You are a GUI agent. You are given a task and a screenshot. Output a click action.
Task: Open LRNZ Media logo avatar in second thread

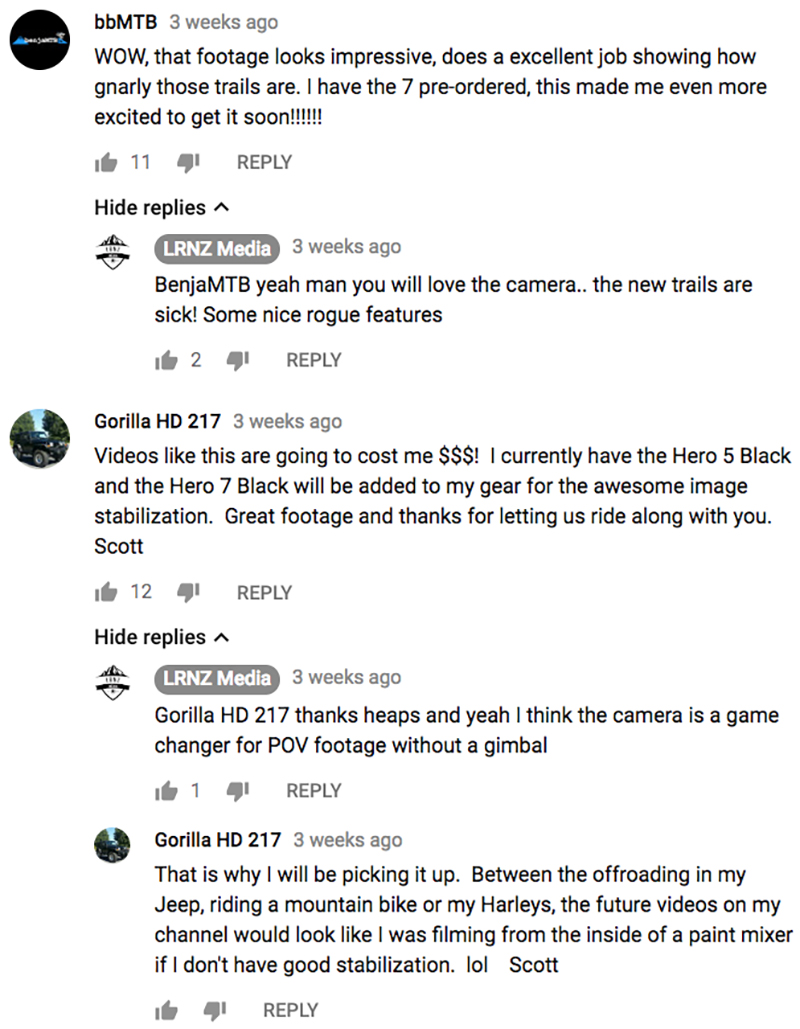tap(112, 682)
